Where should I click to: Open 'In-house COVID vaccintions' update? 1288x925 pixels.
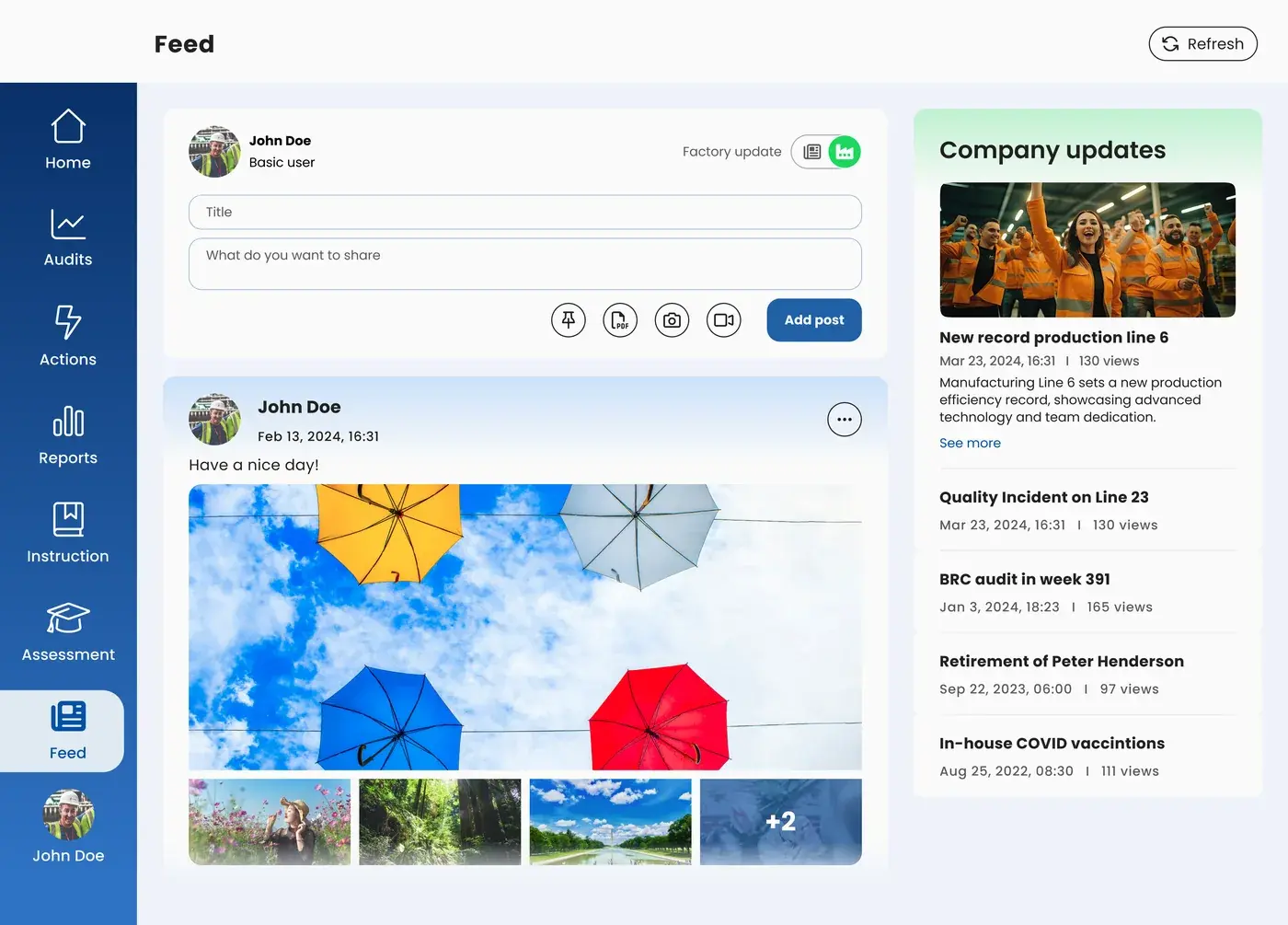(x=1052, y=743)
